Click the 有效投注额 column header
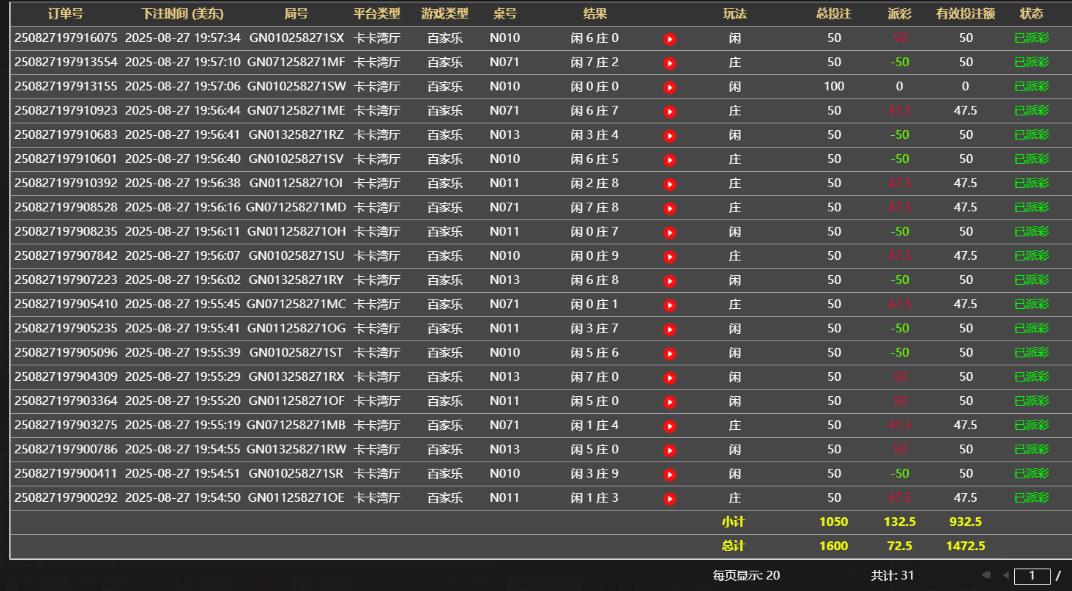This screenshot has width=1072, height=591. 964,14
